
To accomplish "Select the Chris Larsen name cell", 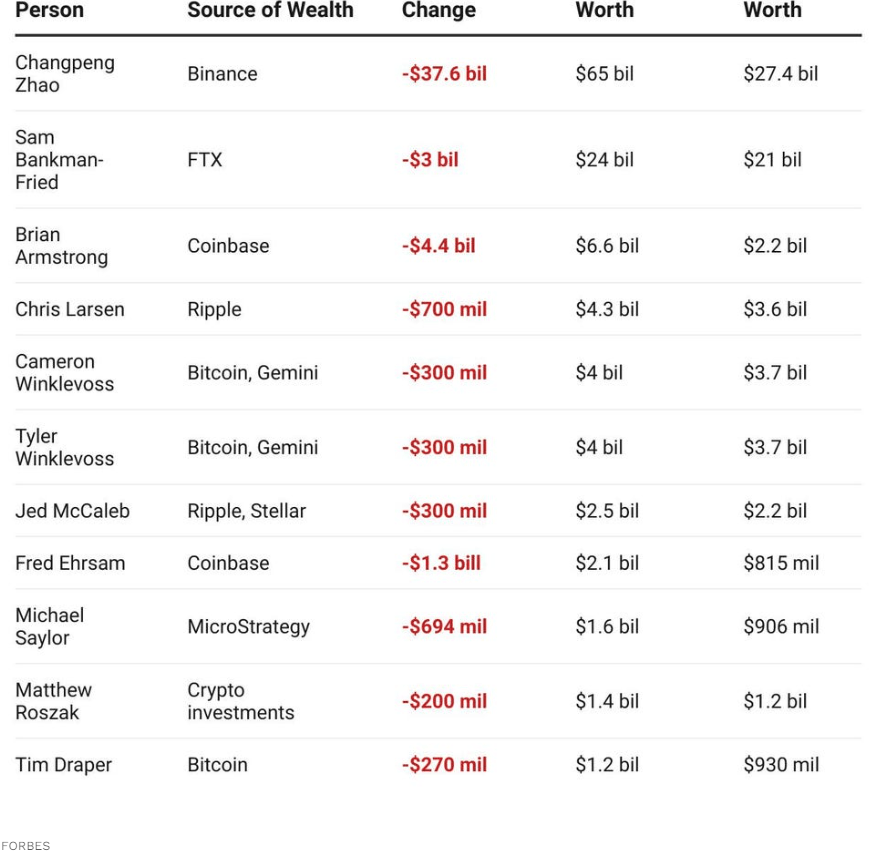I will [70, 309].
